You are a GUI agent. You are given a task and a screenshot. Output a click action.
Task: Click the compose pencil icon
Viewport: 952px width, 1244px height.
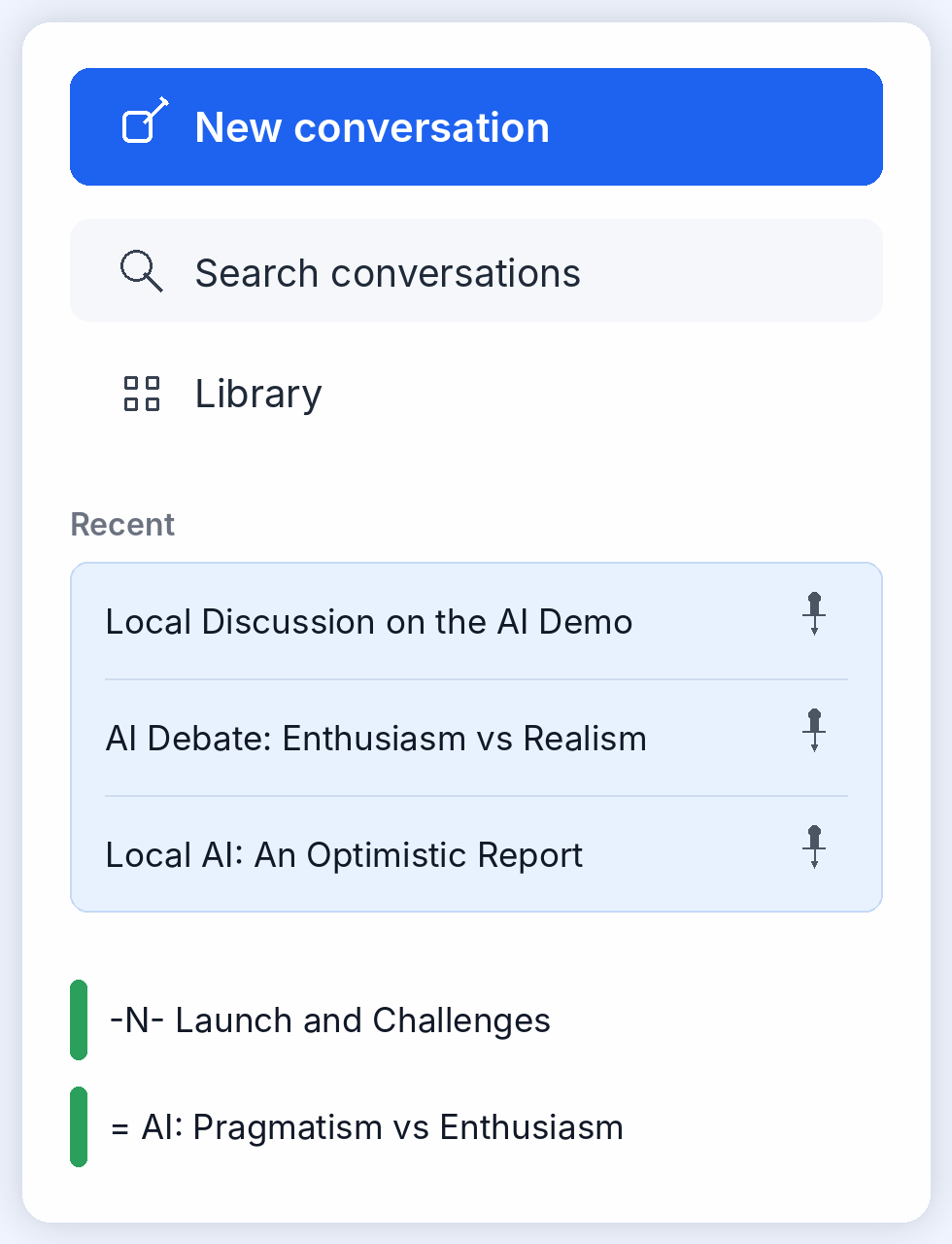[145, 121]
